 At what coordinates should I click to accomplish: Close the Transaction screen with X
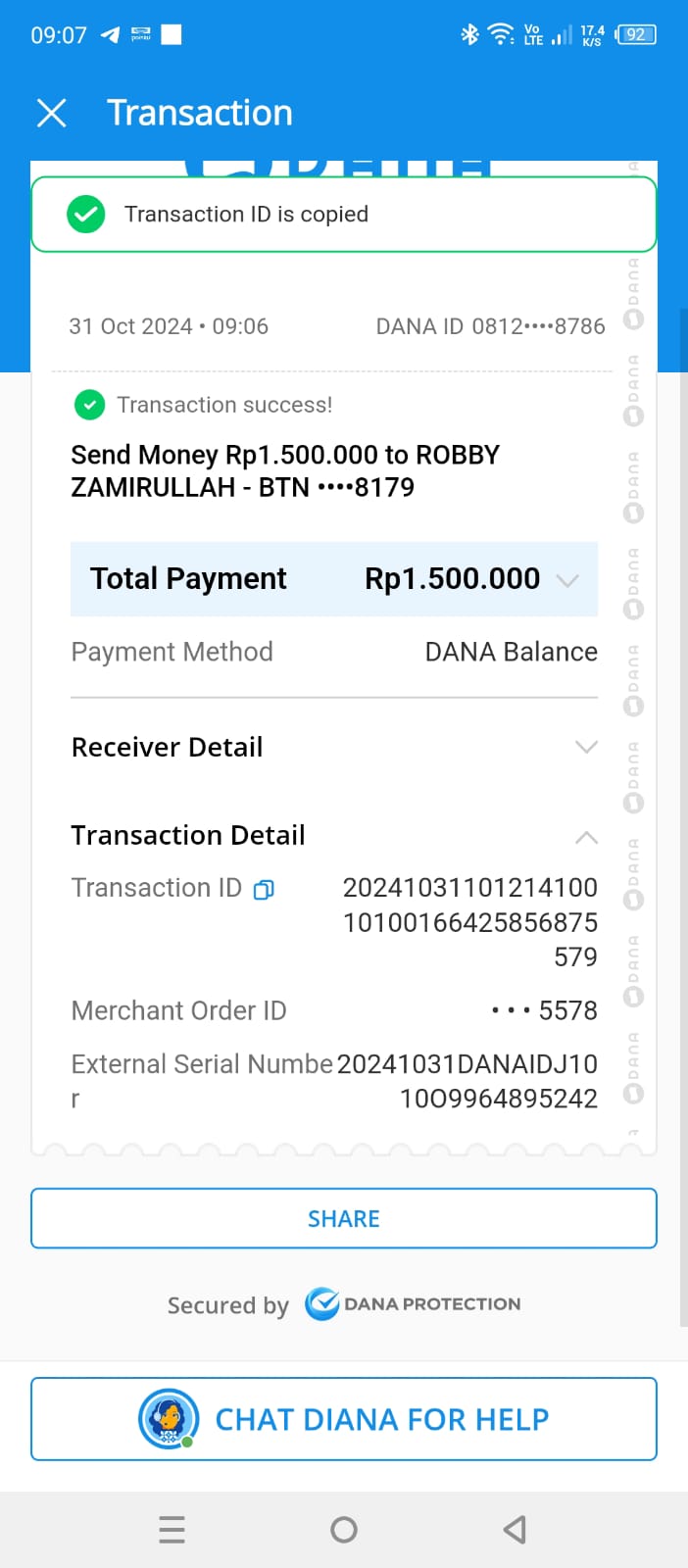(x=51, y=114)
